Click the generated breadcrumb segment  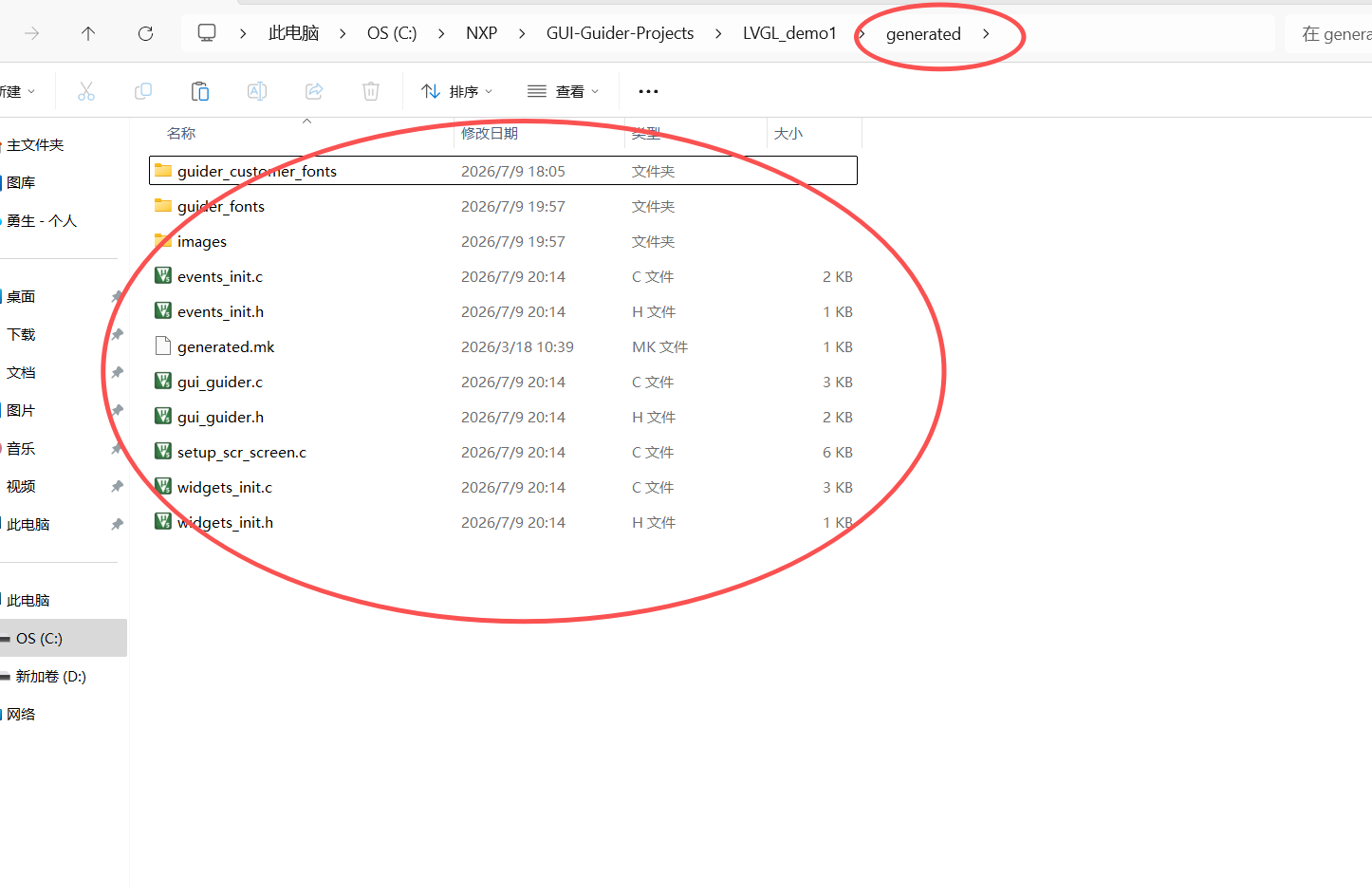923,34
